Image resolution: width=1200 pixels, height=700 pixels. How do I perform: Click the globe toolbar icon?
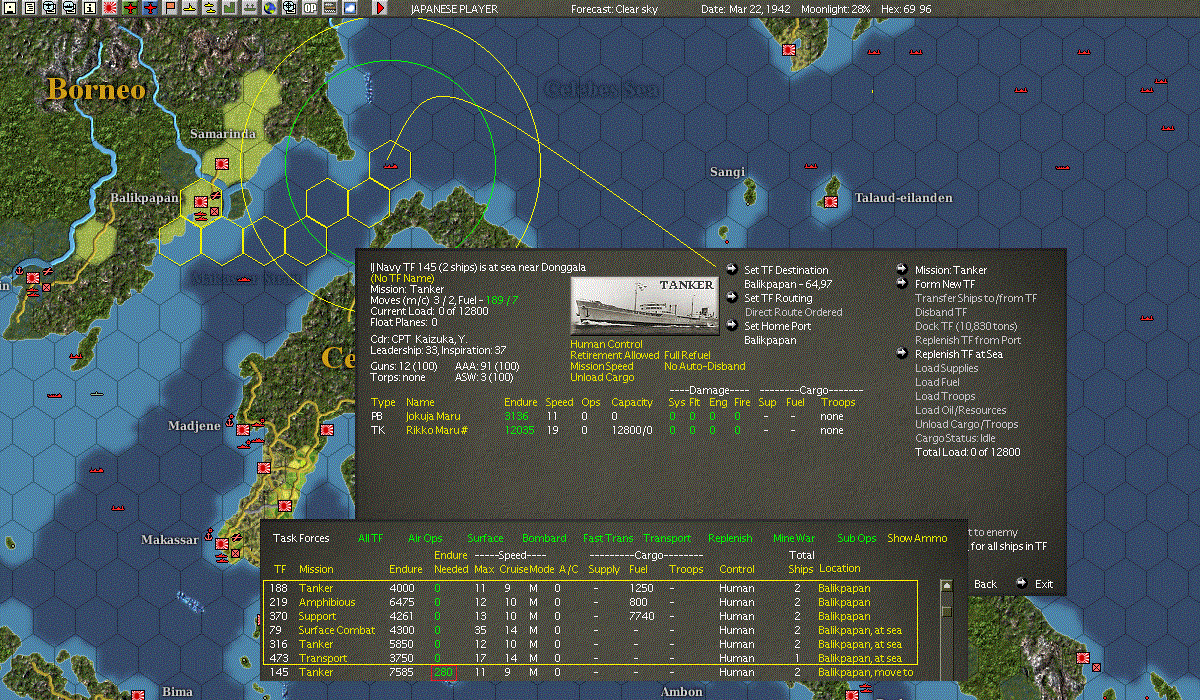tap(270, 7)
